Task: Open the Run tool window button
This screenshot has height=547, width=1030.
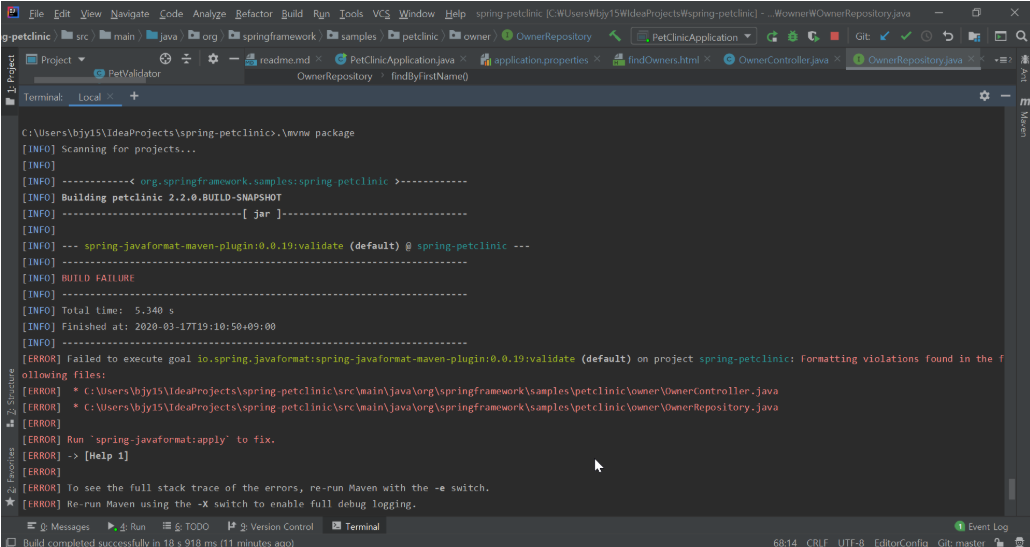Action: pos(127,527)
